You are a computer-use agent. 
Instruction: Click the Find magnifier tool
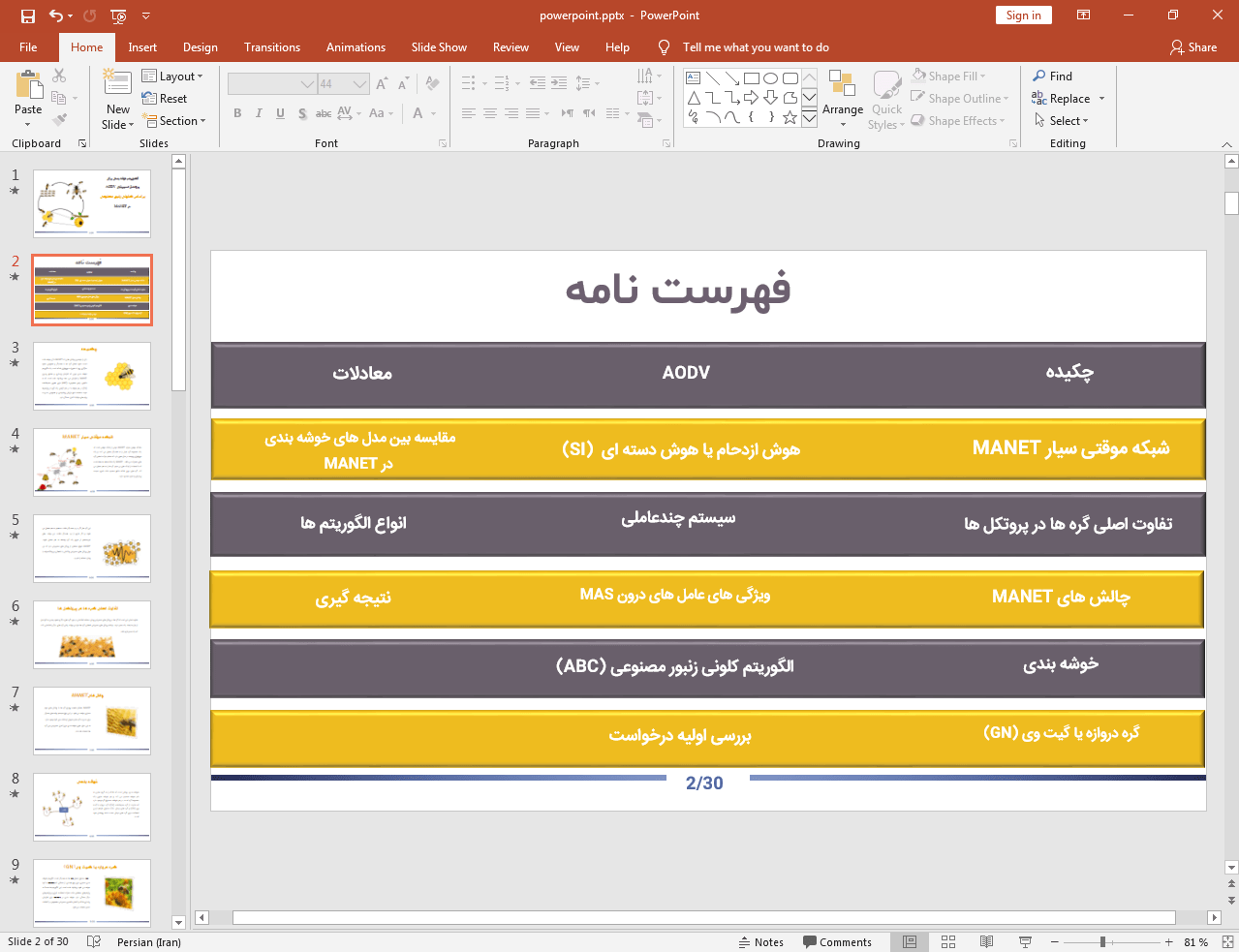coord(1053,77)
